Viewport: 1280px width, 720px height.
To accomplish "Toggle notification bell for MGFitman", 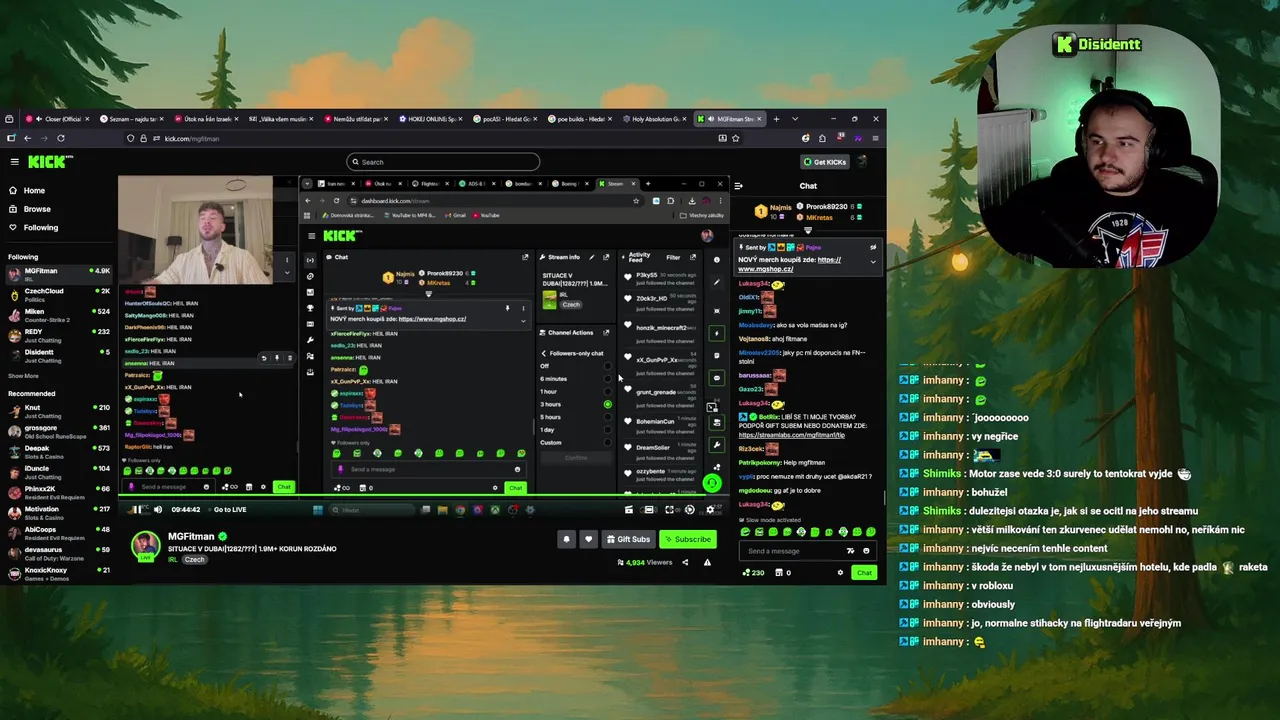I will tap(566, 539).
